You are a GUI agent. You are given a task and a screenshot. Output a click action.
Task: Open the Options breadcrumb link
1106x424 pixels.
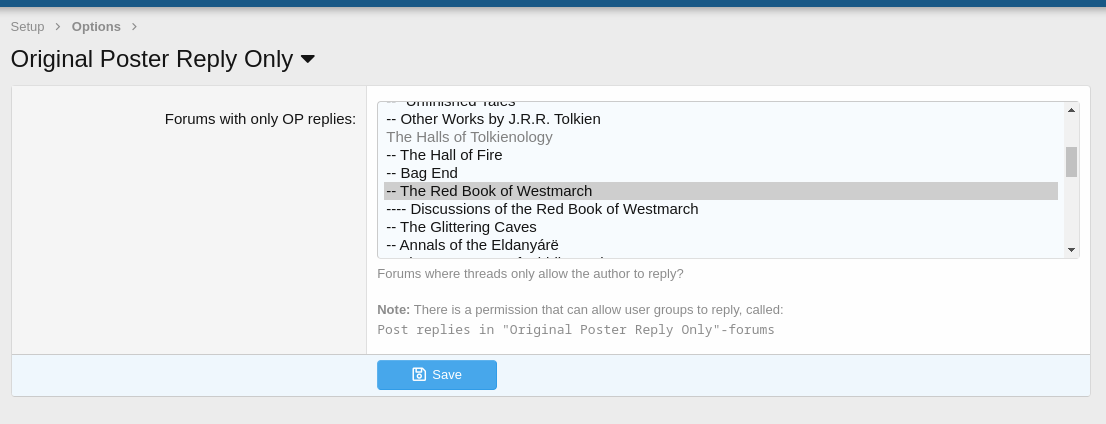pyautogui.click(x=96, y=27)
